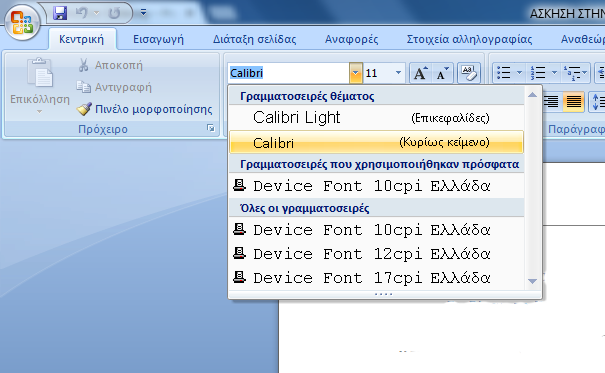Choose Device Font 17cpi Ελλάδα
This screenshot has height=373, width=605.
click(377, 278)
